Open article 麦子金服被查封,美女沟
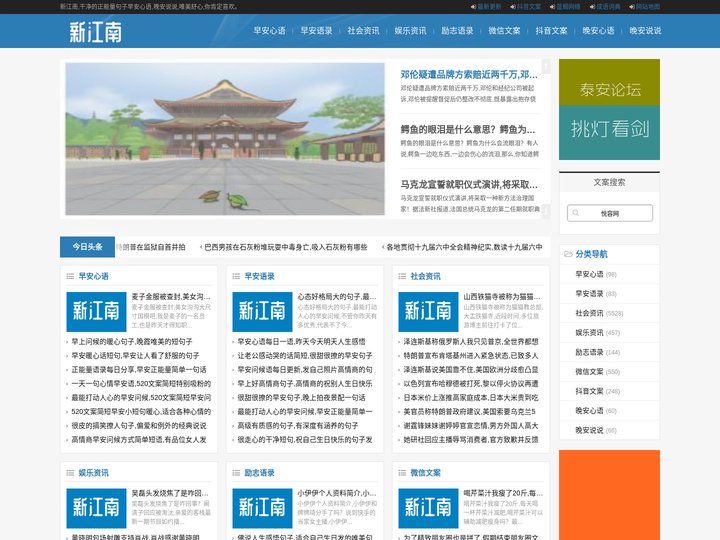 click(171, 297)
